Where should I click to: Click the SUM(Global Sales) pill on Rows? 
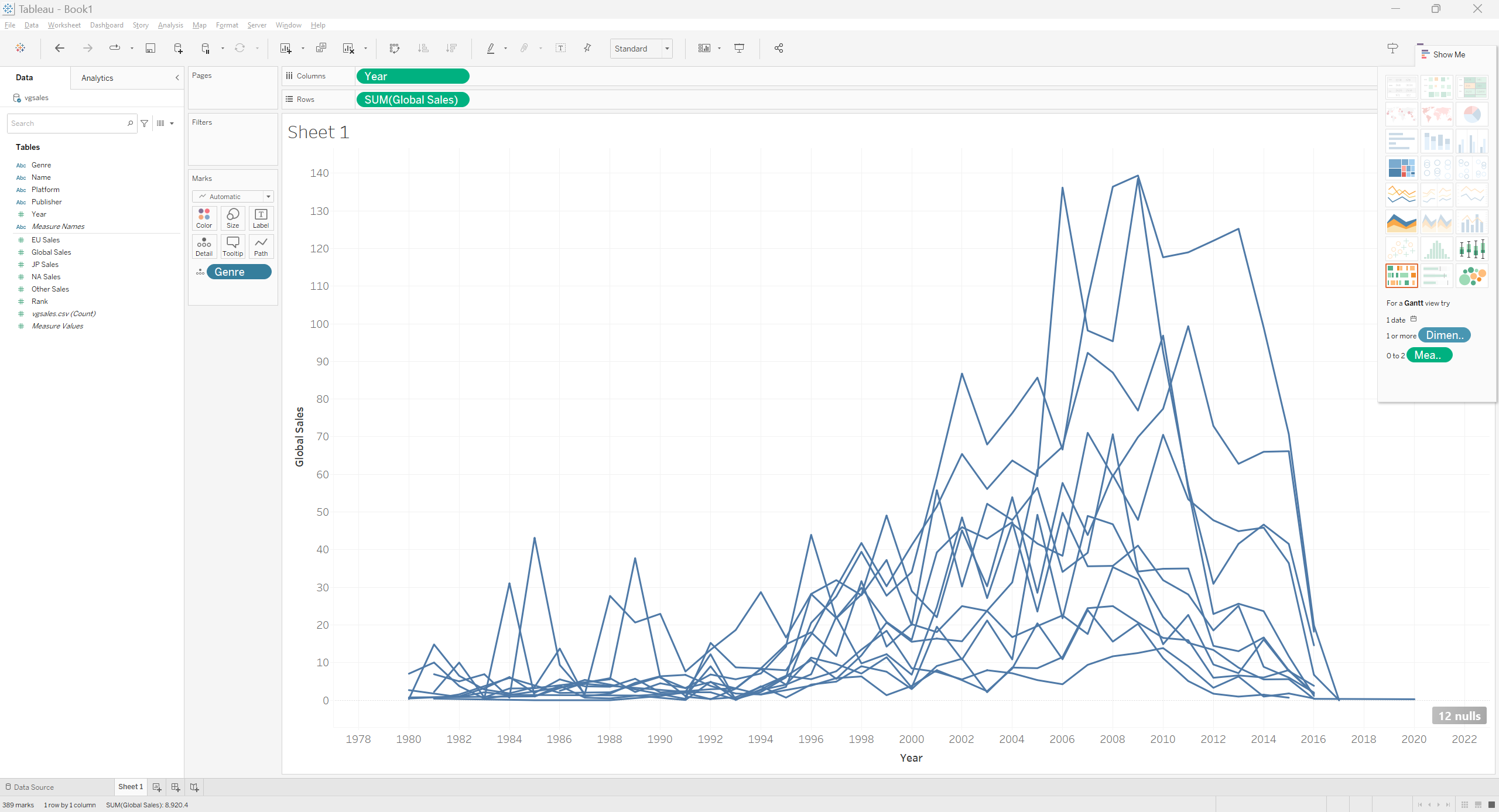click(x=412, y=100)
